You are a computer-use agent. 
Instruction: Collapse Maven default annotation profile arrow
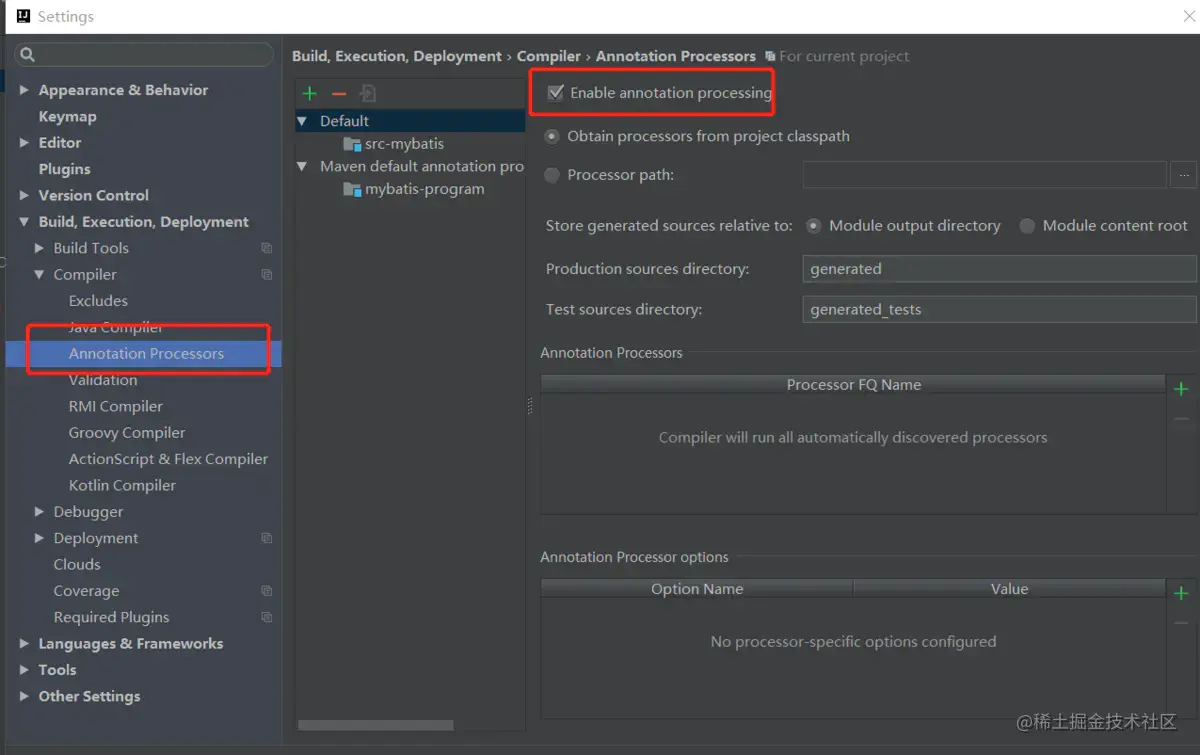[303, 166]
